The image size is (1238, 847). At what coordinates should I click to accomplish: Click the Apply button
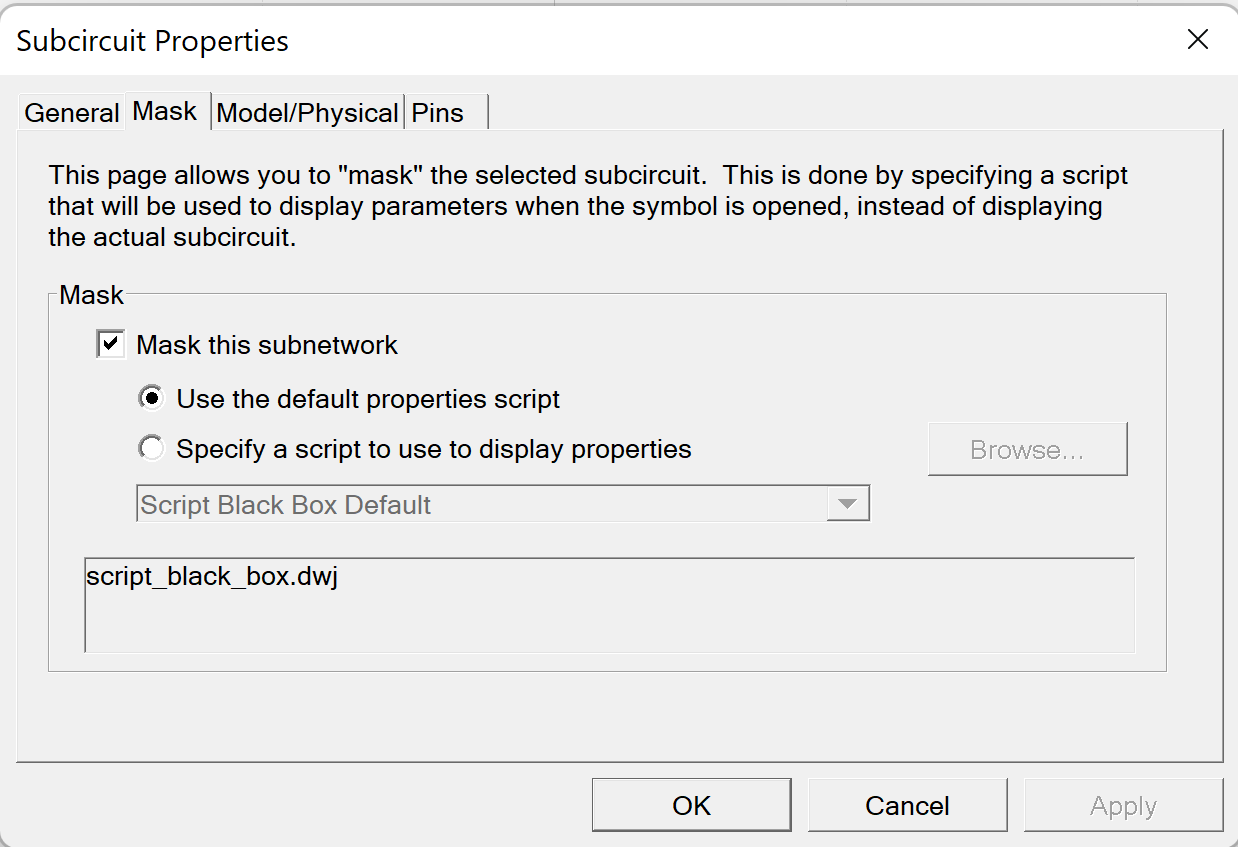coord(1123,806)
